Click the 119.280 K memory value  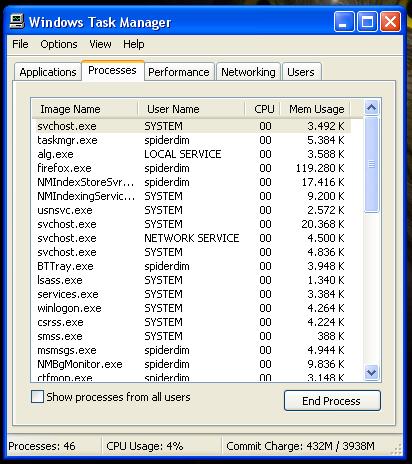[320, 168]
